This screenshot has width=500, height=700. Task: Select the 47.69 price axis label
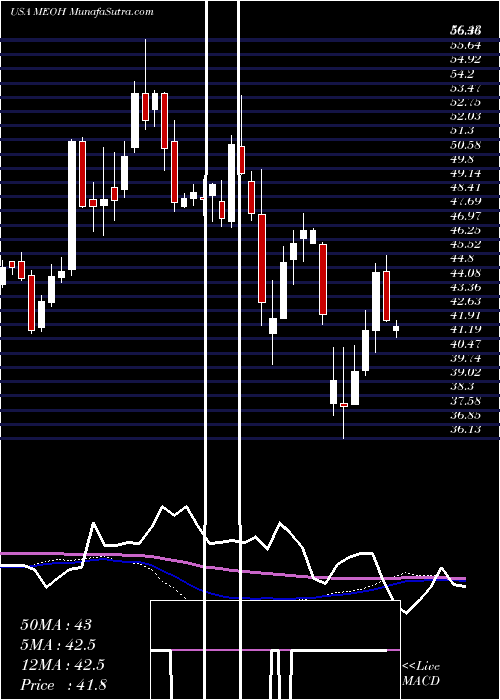tap(466, 202)
